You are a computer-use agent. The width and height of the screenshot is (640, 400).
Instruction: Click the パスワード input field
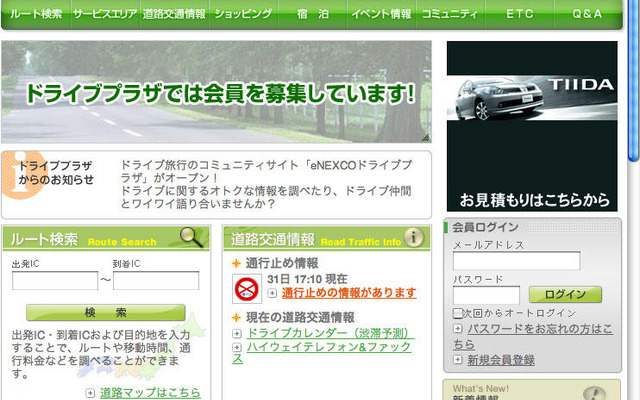(x=487, y=295)
